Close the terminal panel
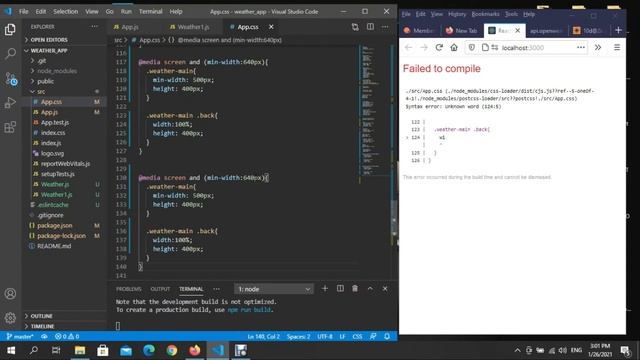The width and height of the screenshot is (640, 360). 385,289
